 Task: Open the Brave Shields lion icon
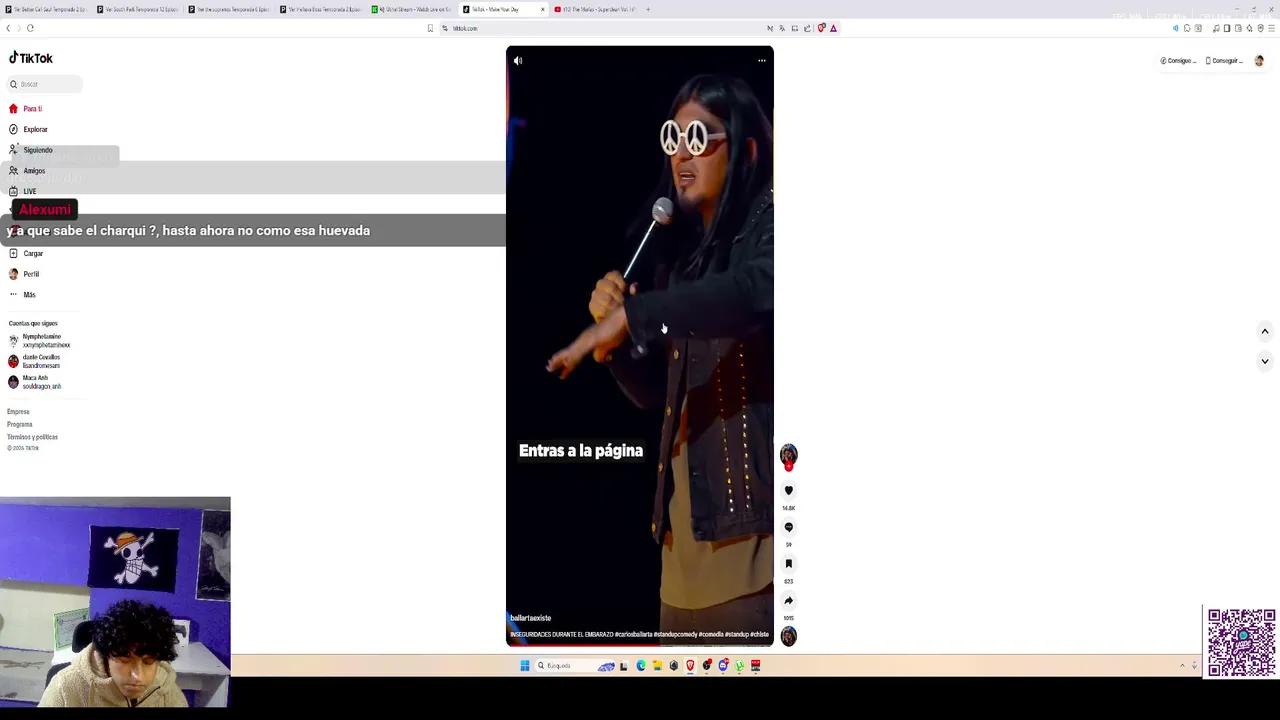(x=822, y=28)
